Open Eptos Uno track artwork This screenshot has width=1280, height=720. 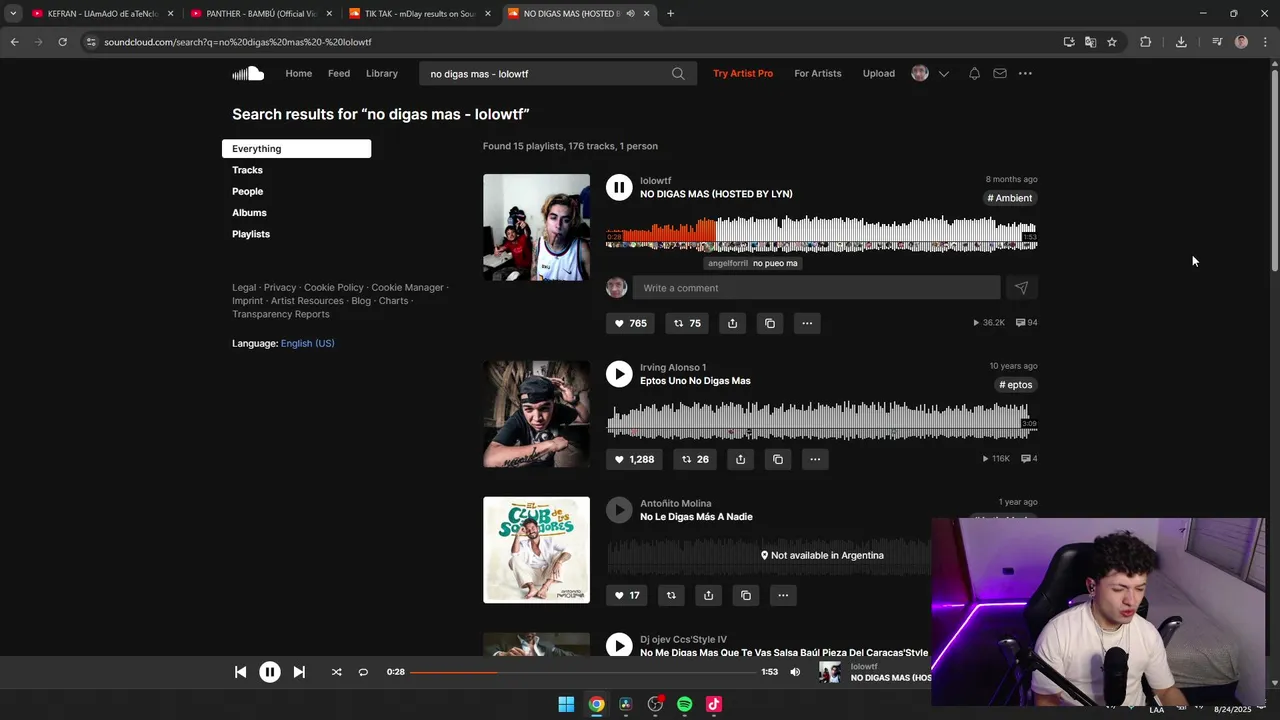click(536, 414)
